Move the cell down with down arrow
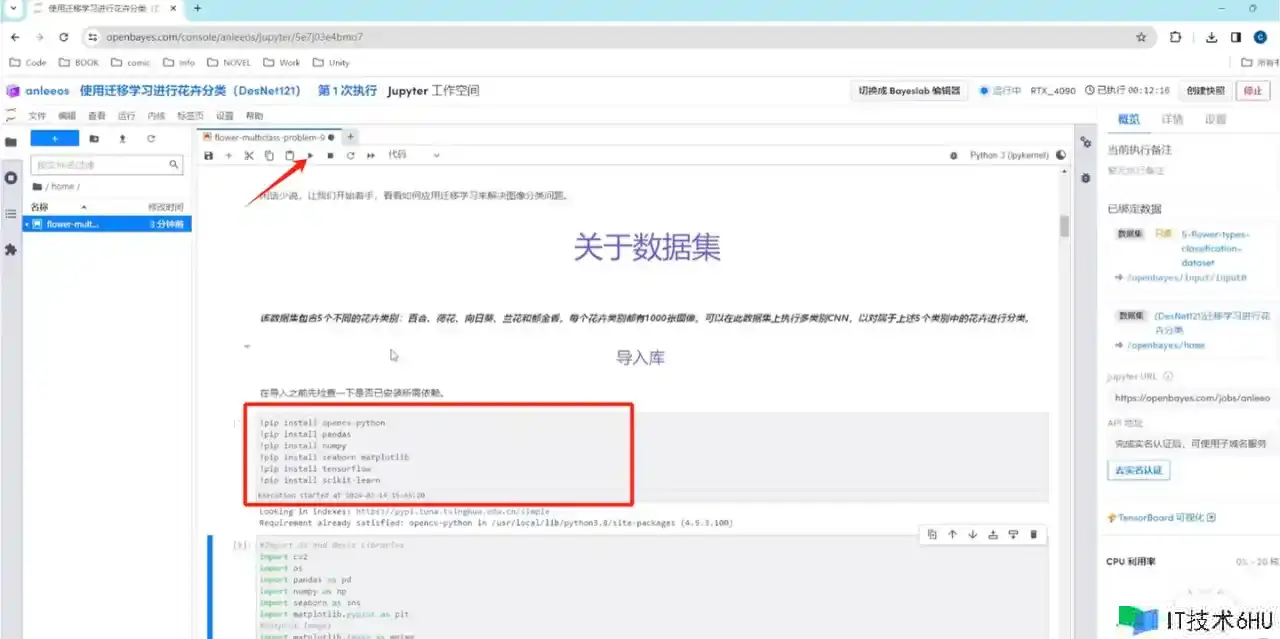The width and height of the screenshot is (1280, 639). coord(972,535)
